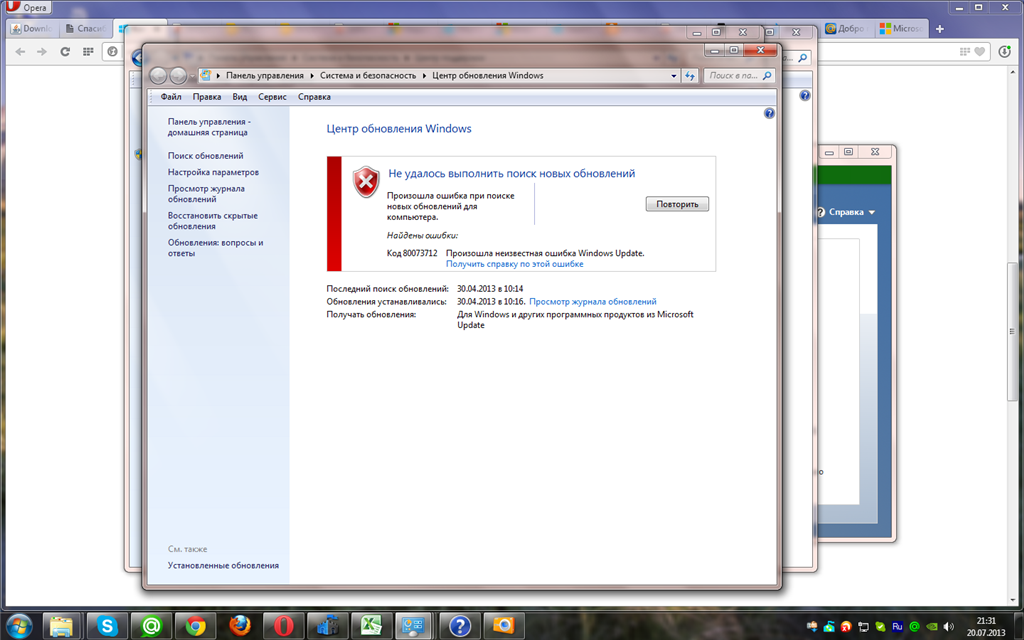
Task: Open recent pages dropdown beside forward button
Action: pyautogui.click(x=192, y=76)
